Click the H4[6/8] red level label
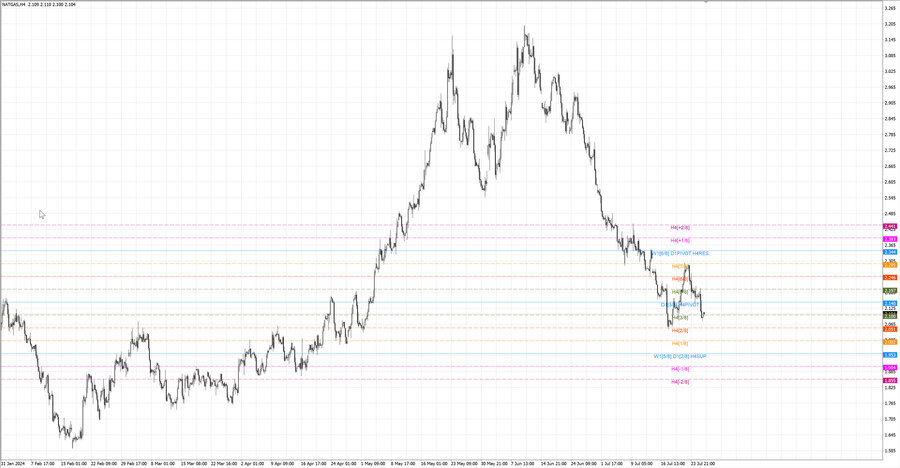 pos(680,279)
